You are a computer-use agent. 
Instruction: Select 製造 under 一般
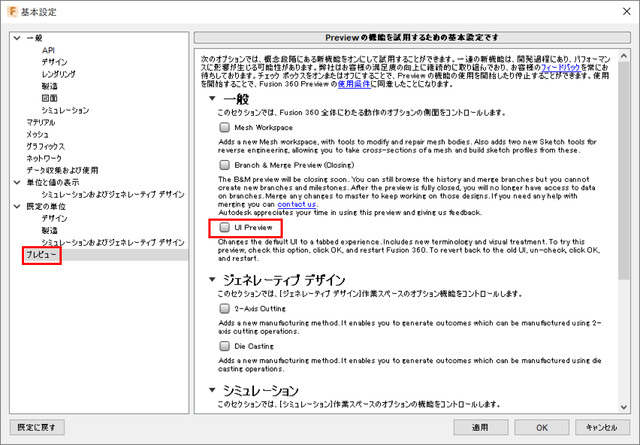coord(49,86)
